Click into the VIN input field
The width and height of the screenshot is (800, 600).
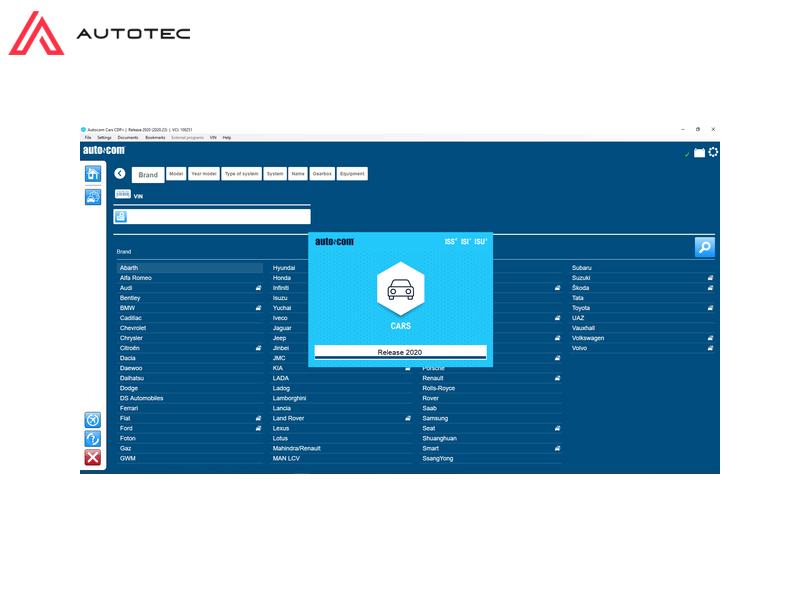212,217
